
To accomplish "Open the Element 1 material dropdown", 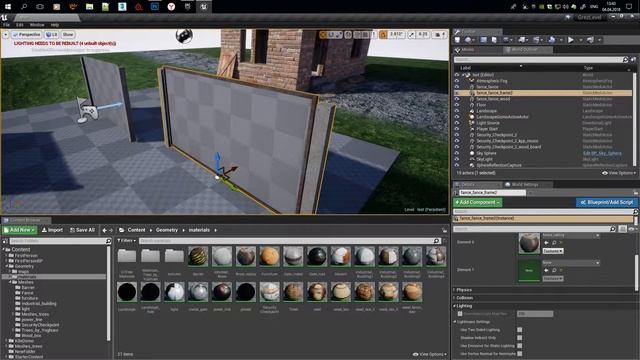I will point(571,263).
